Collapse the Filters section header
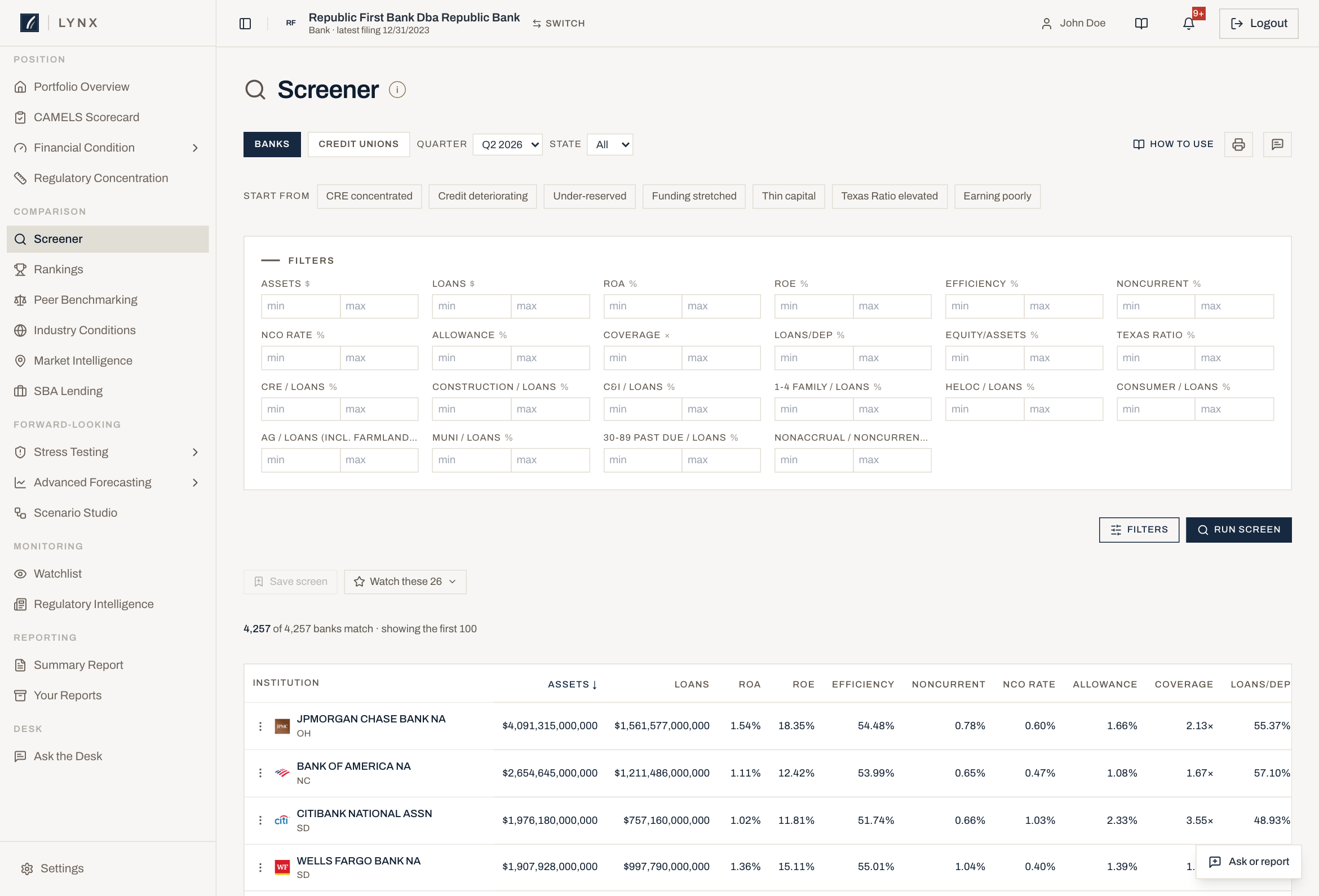 298,260
